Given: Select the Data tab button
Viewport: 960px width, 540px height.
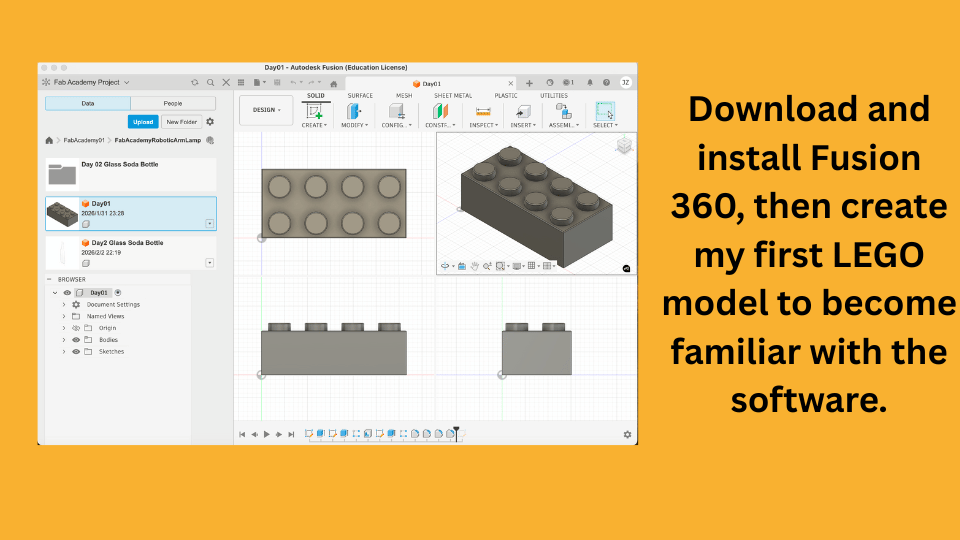Looking at the screenshot, I should 88,103.
